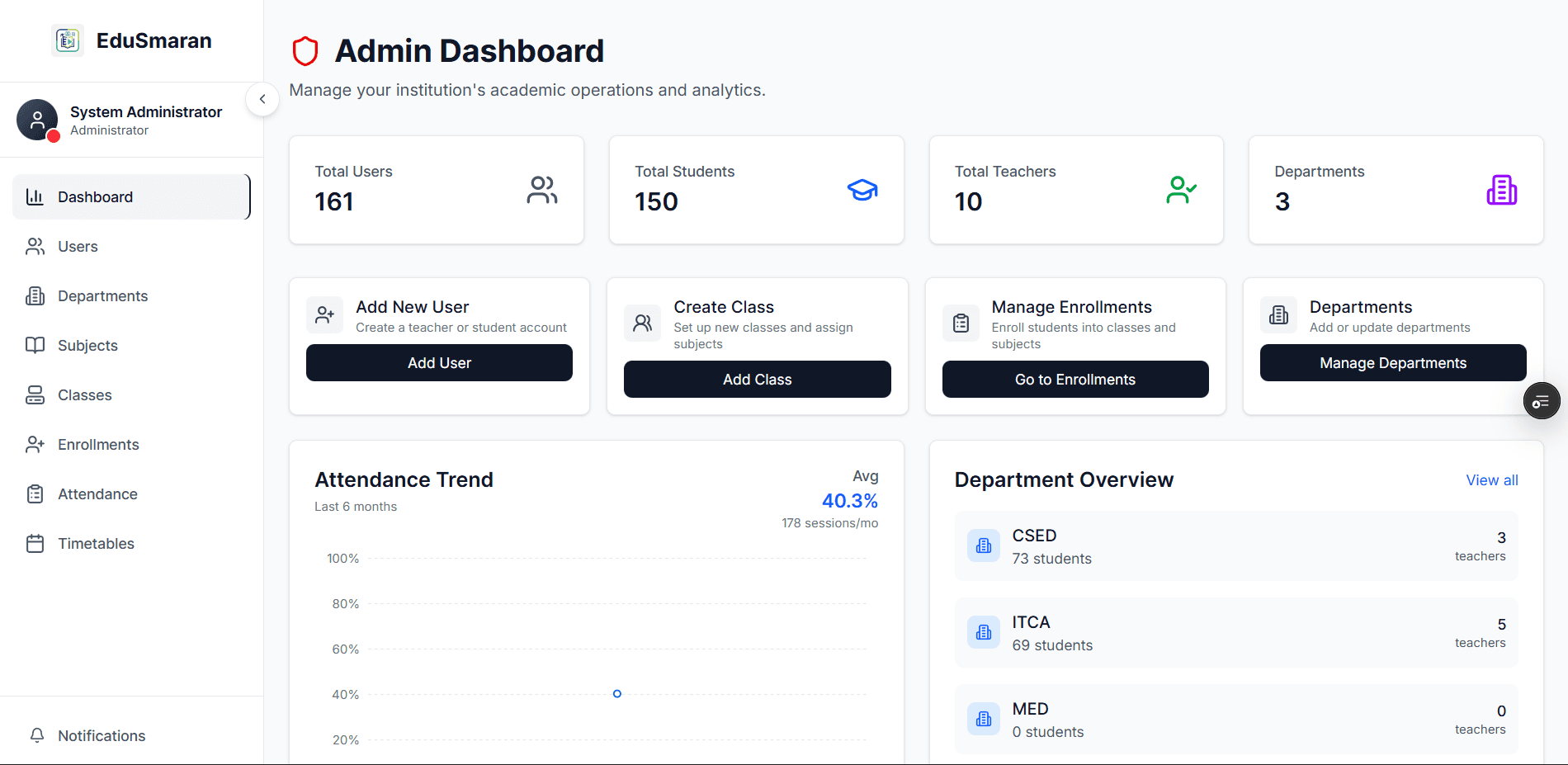1568x765 pixels.
Task: Click the attendance trend data point on the chart
Action: click(617, 694)
